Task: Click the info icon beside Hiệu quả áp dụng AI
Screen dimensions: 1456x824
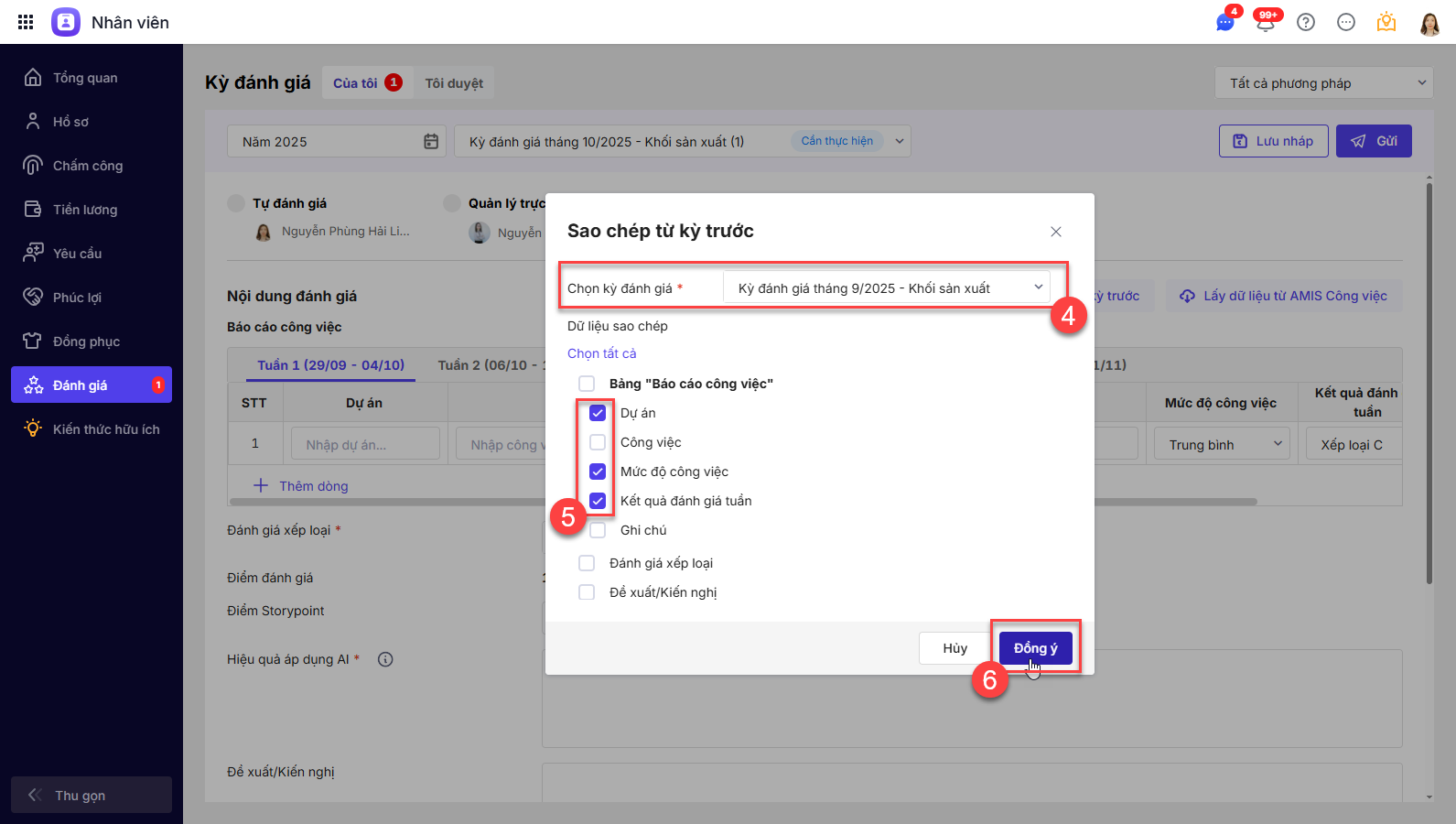Action: [385, 659]
